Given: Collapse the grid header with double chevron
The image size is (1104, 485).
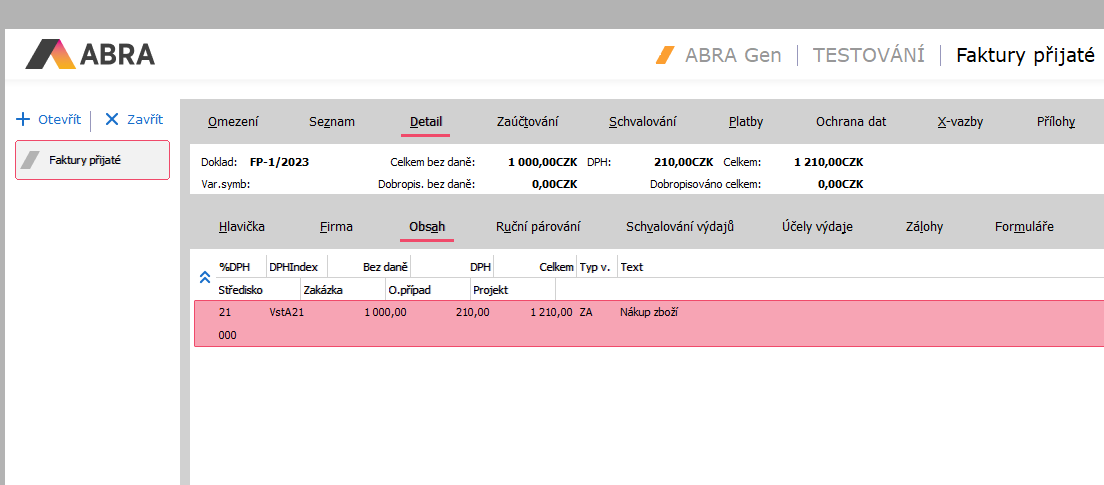Looking at the screenshot, I should 205,277.
